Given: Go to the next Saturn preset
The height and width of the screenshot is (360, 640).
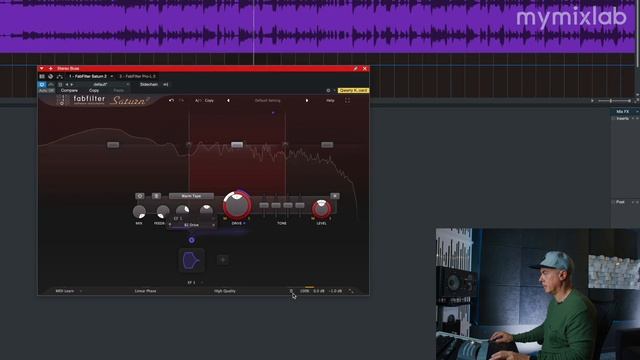Looking at the screenshot, I should click(307, 100).
